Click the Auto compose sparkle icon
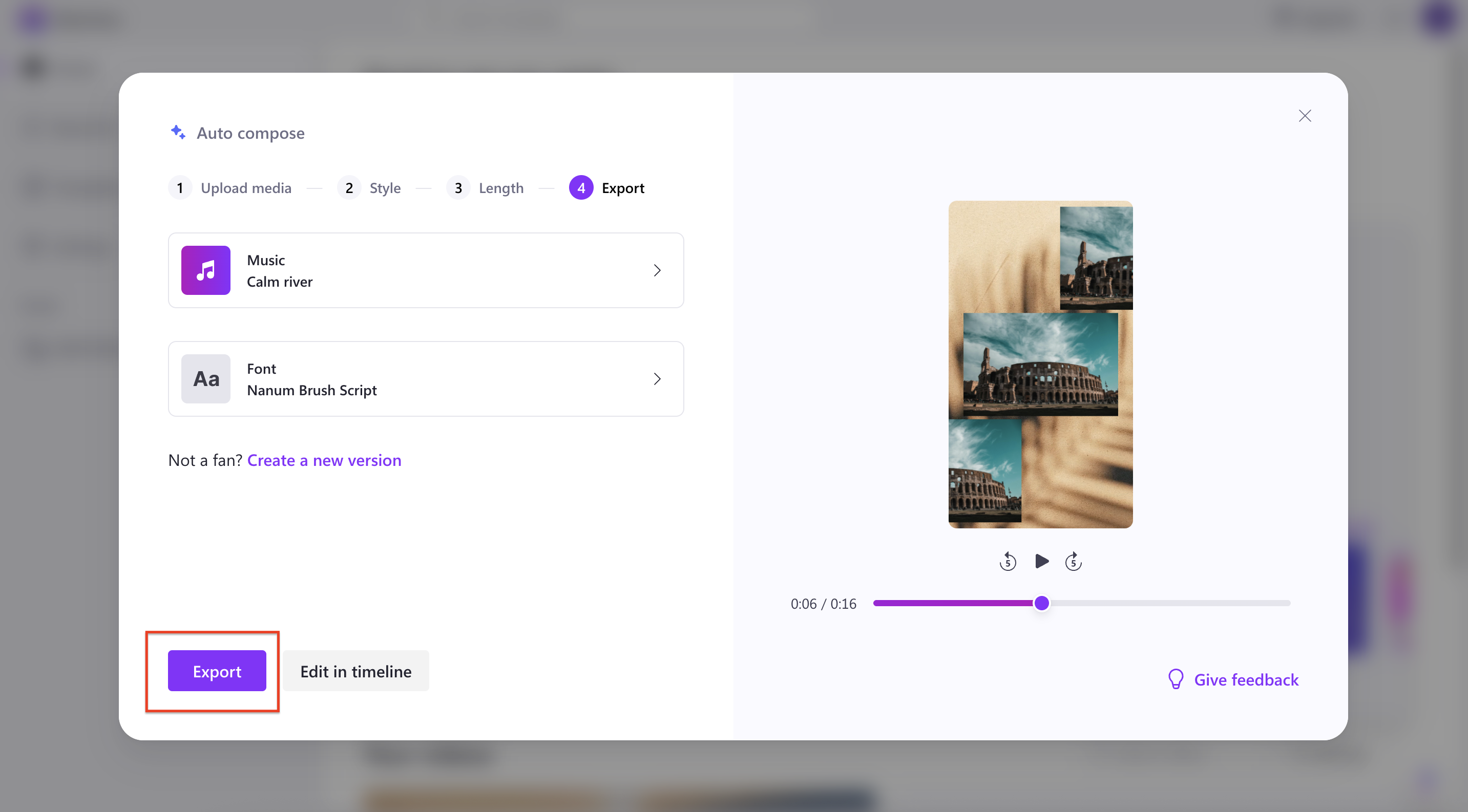This screenshot has height=812, width=1468. (177, 132)
